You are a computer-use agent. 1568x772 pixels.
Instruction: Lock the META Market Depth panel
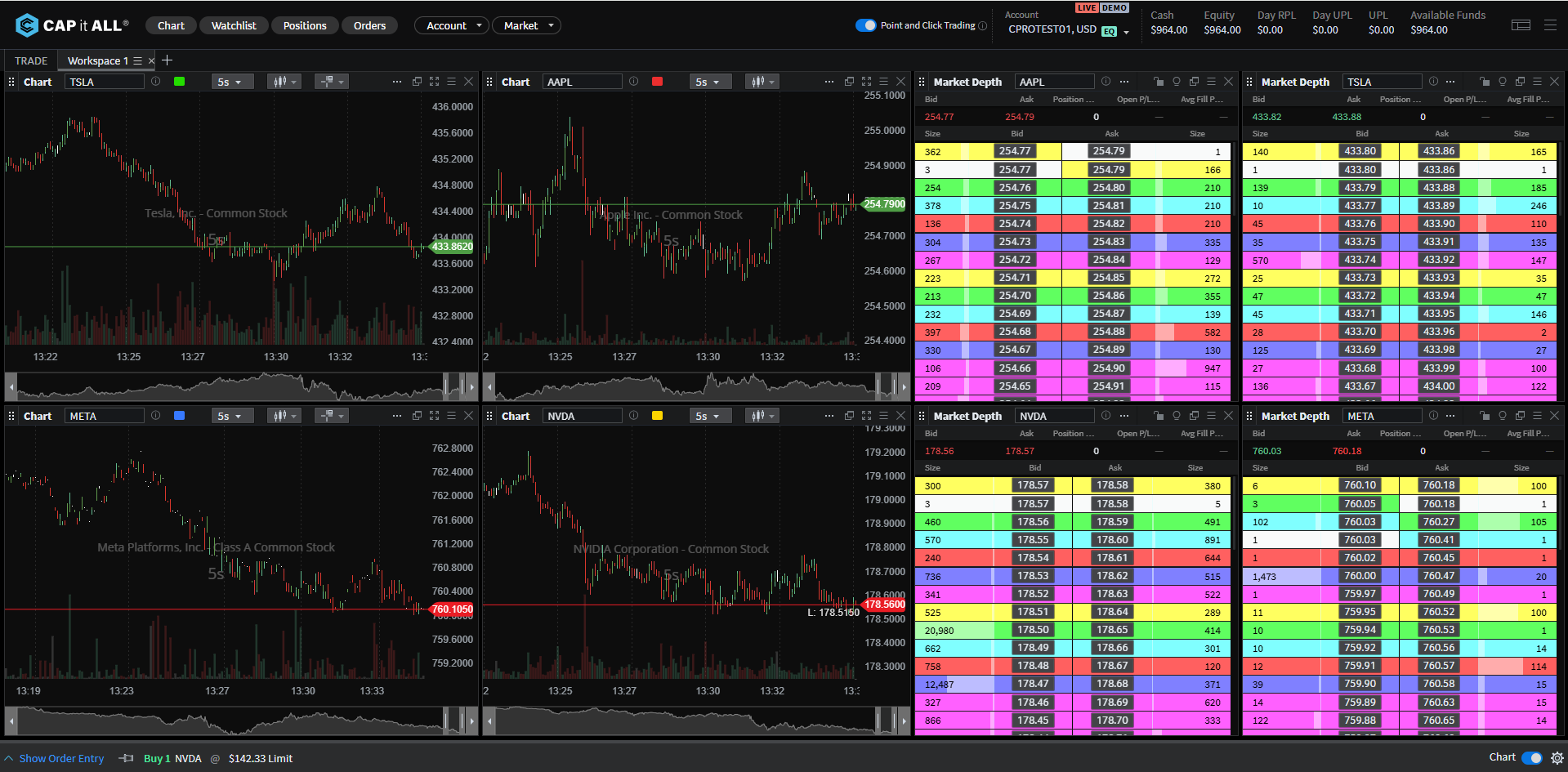1485,415
